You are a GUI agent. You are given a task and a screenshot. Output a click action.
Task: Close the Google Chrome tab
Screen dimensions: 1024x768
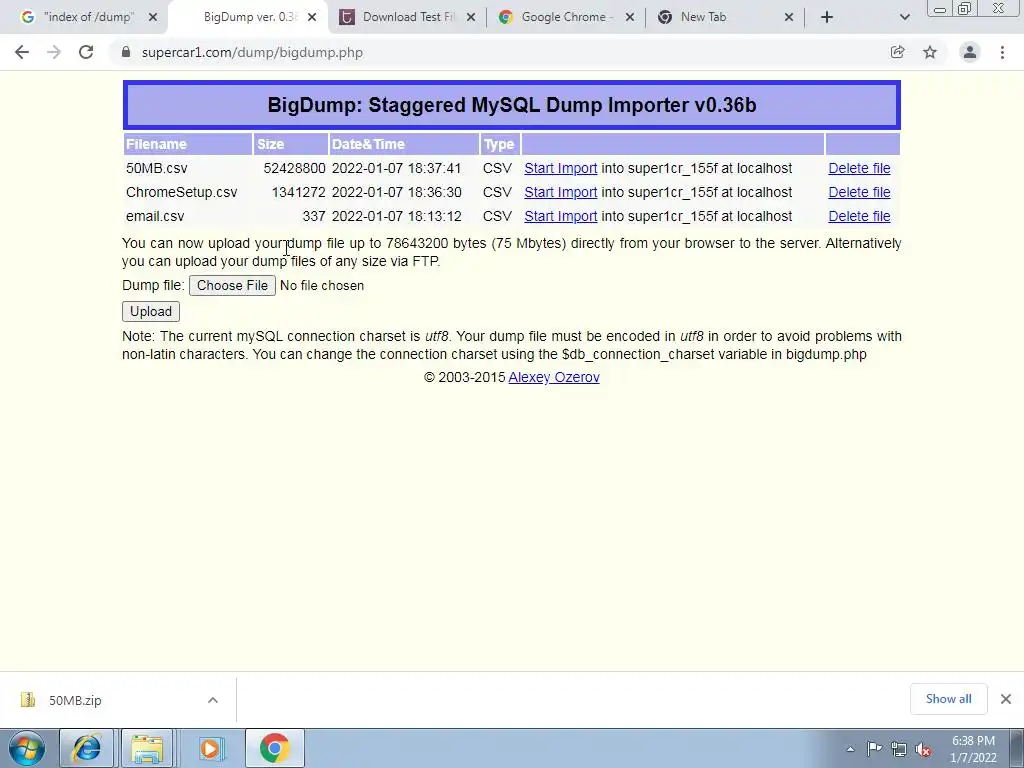click(630, 17)
